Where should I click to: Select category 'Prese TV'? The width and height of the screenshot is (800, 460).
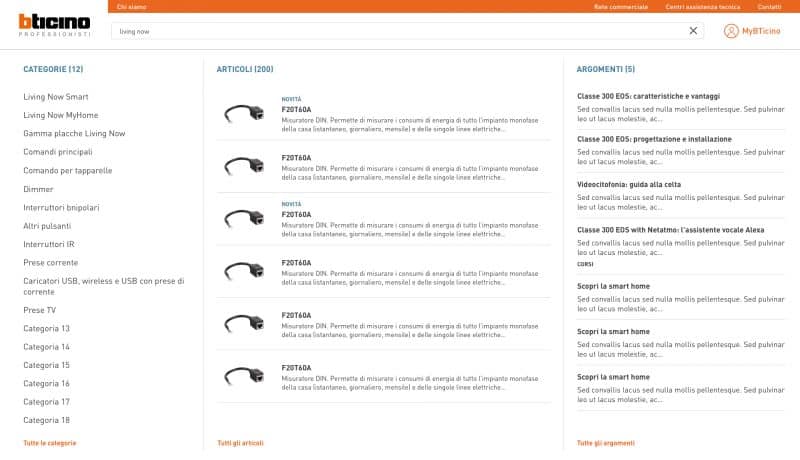tap(39, 310)
